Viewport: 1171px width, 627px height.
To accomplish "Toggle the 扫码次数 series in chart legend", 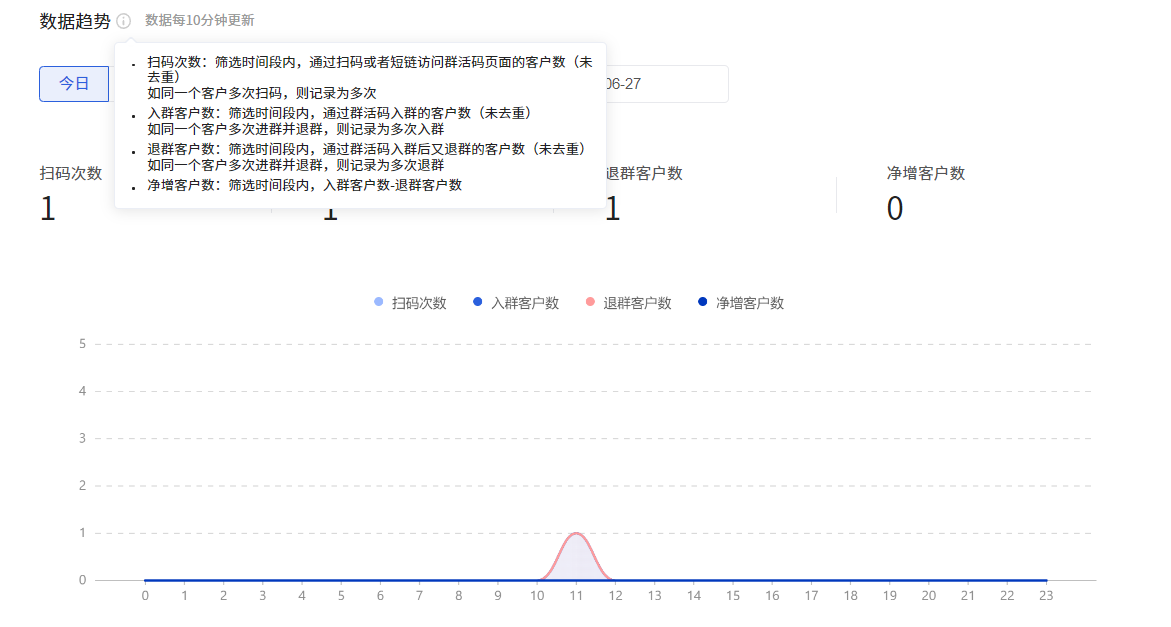I will 410,303.
